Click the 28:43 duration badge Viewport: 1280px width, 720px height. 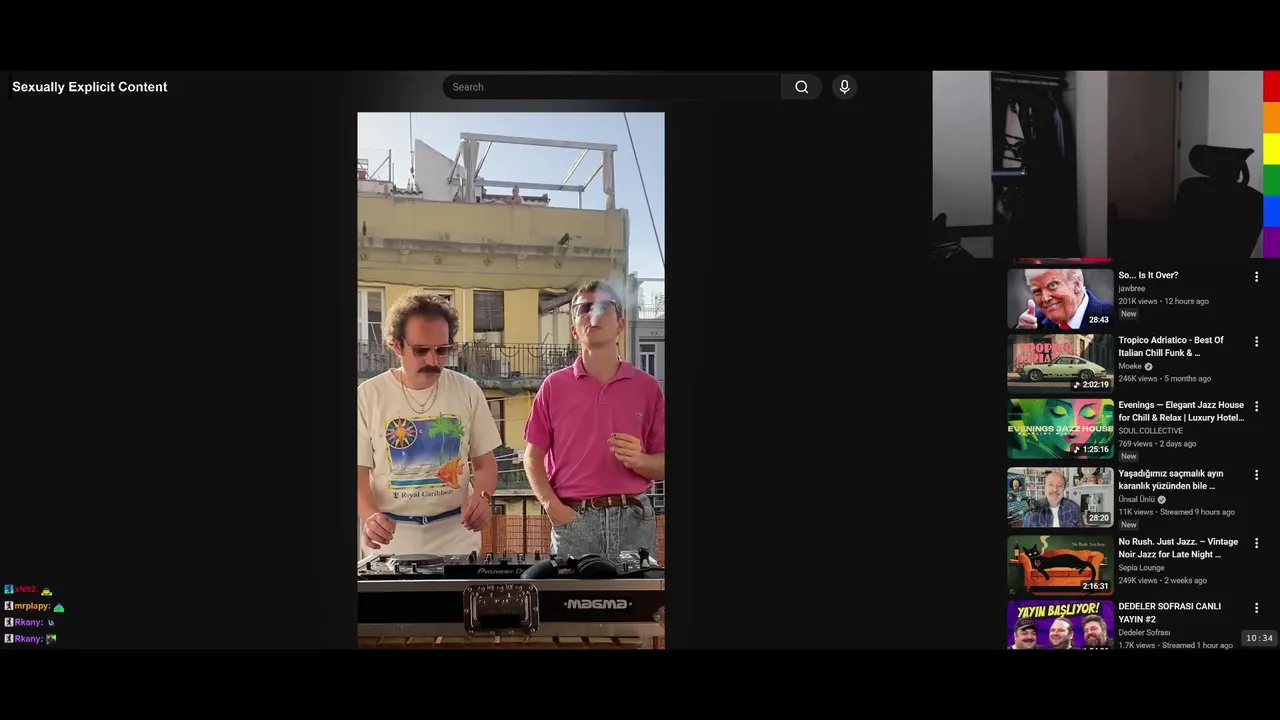click(1098, 320)
